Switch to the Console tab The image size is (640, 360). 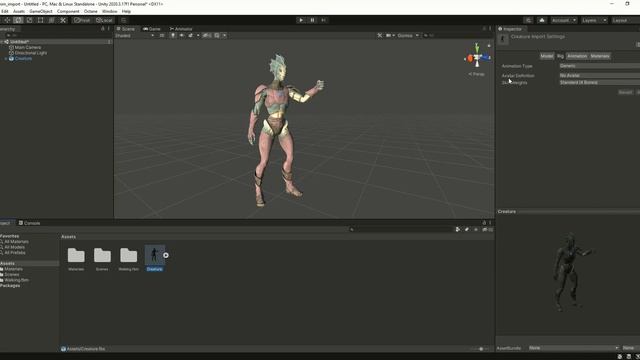pyautogui.click(x=29, y=223)
